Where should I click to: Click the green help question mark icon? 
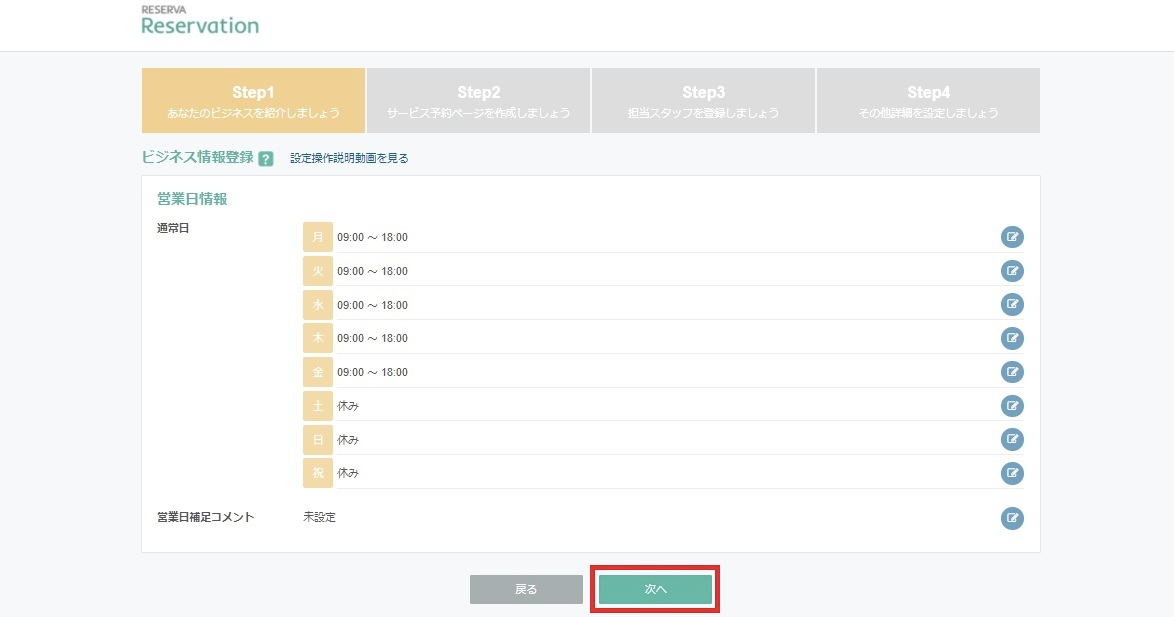pos(266,158)
